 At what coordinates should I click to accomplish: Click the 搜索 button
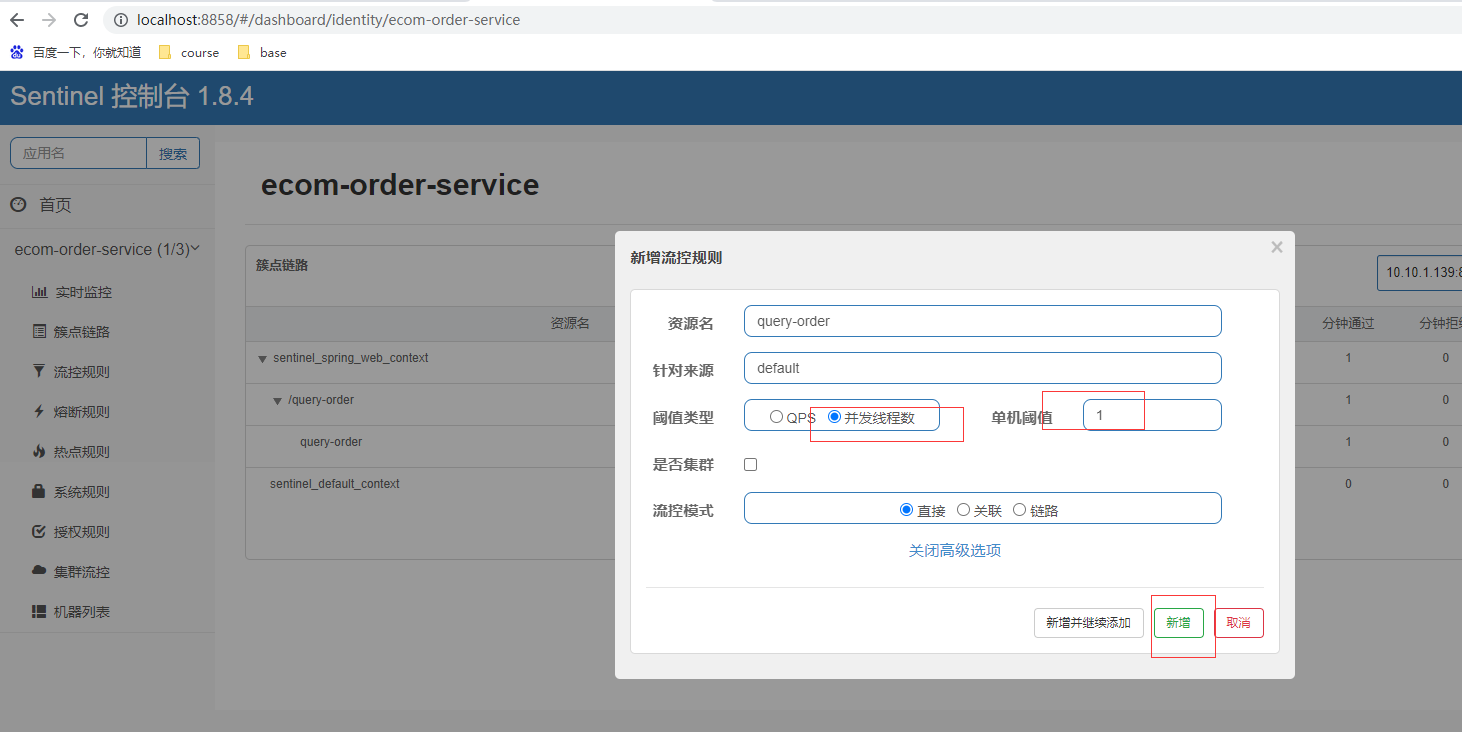[x=173, y=153]
